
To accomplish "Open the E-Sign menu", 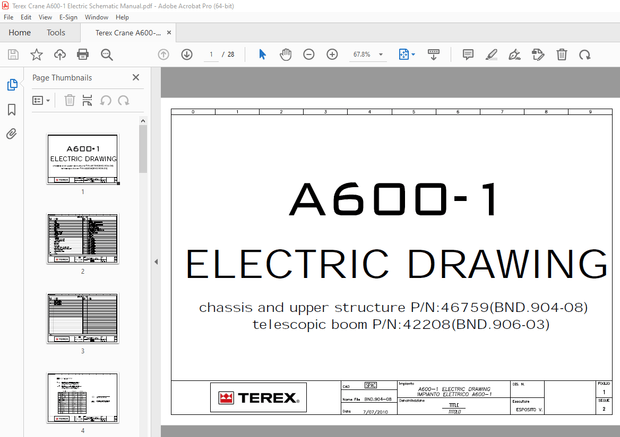I will [x=68, y=17].
